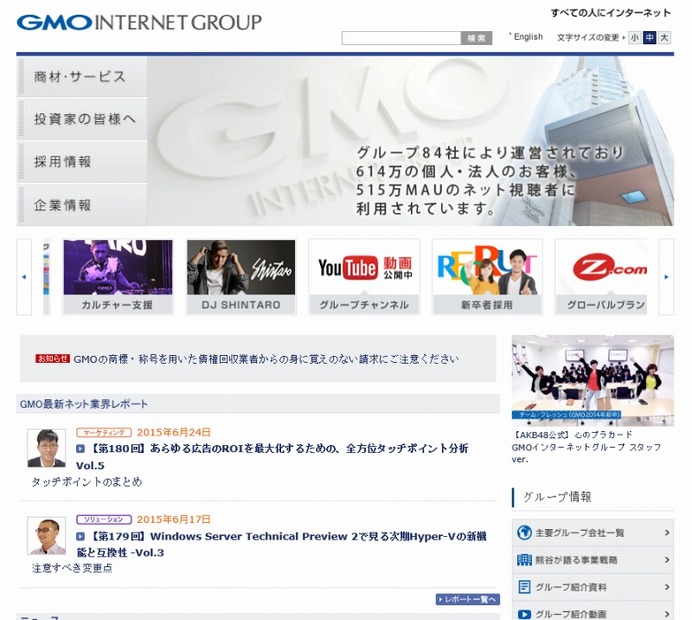
Task: Click the hero banner with グループ84社 text
Action: point(410,141)
